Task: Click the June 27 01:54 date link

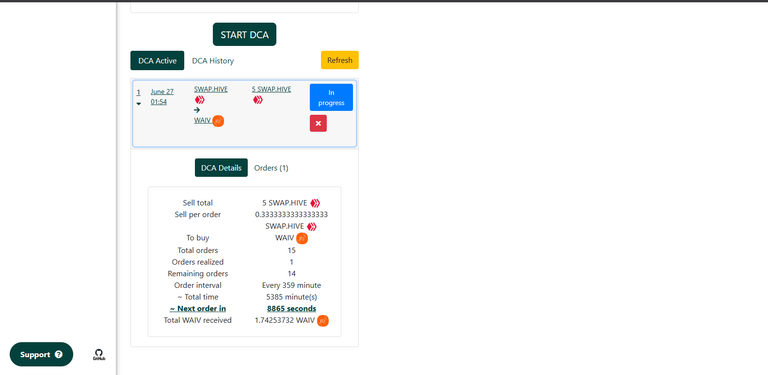Action: [162, 97]
